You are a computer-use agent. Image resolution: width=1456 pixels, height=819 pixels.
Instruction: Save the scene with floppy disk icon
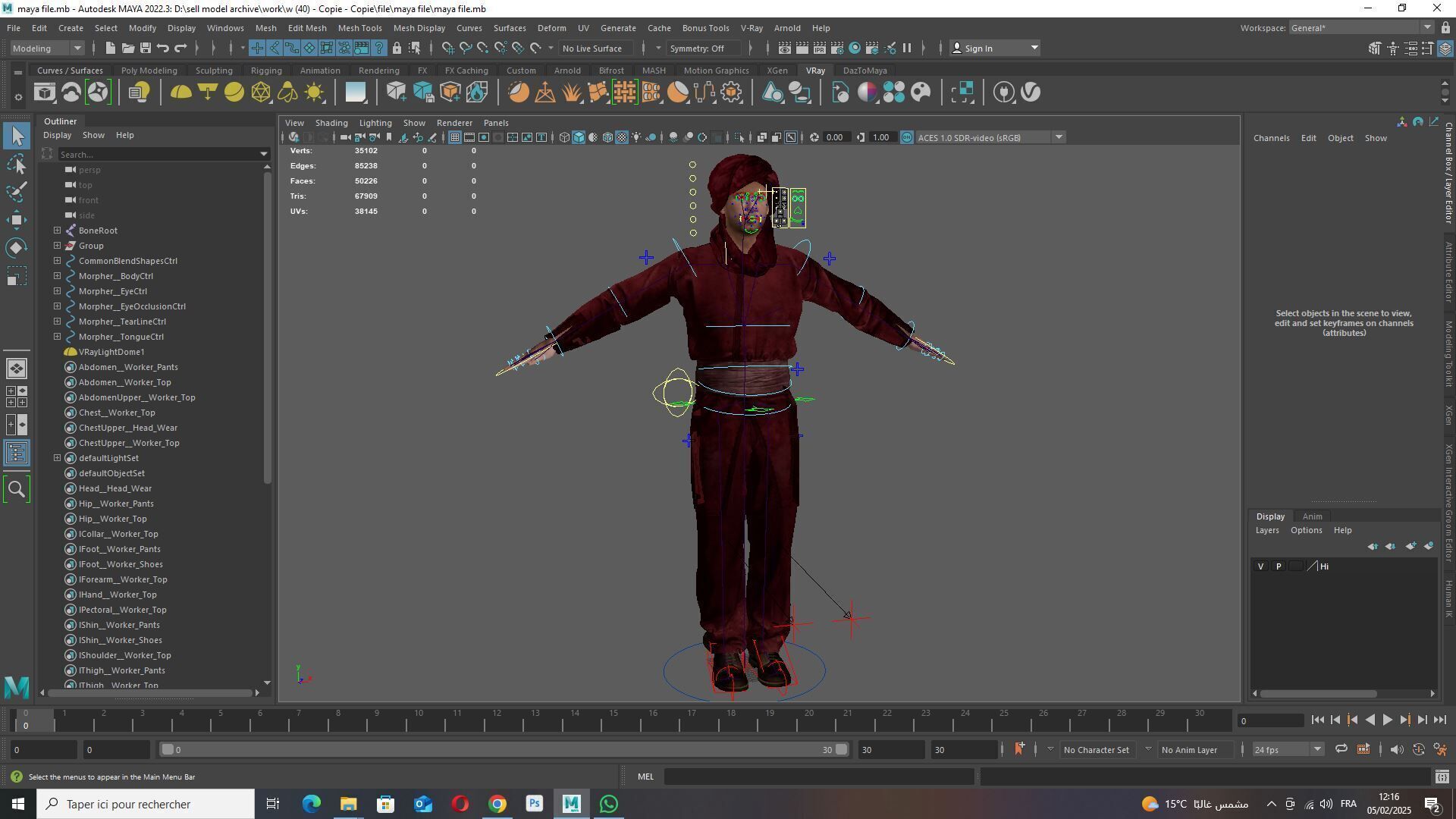pos(145,49)
